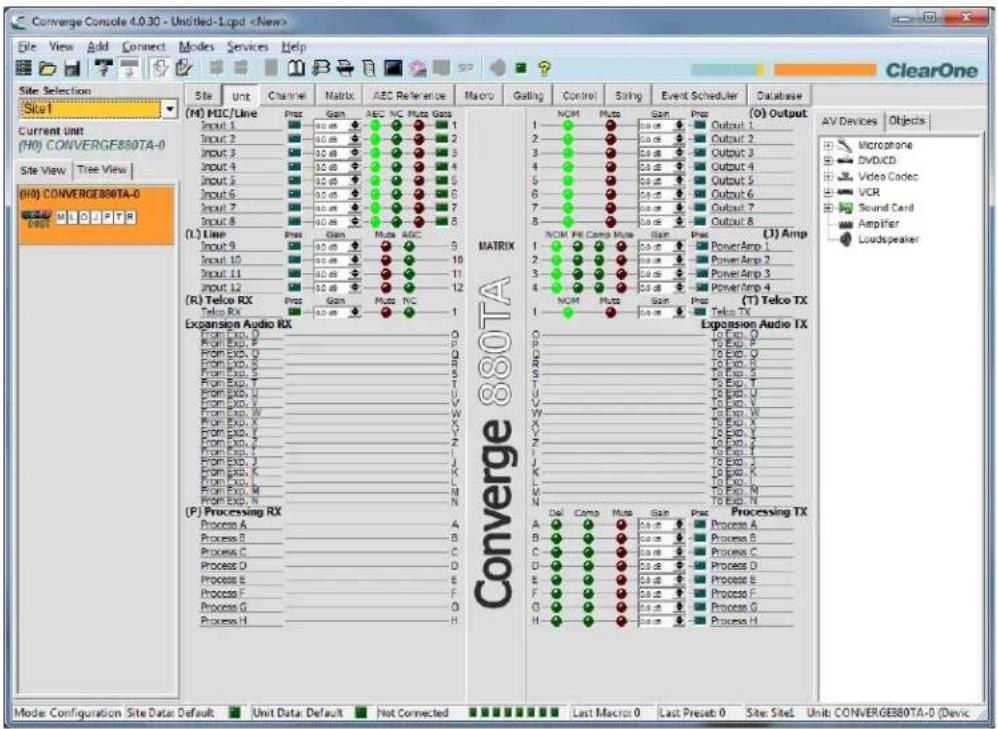Viewport: 998px width, 729px height.
Task: Click the Input 1 Gate indicator
Action: click(x=442, y=125)
